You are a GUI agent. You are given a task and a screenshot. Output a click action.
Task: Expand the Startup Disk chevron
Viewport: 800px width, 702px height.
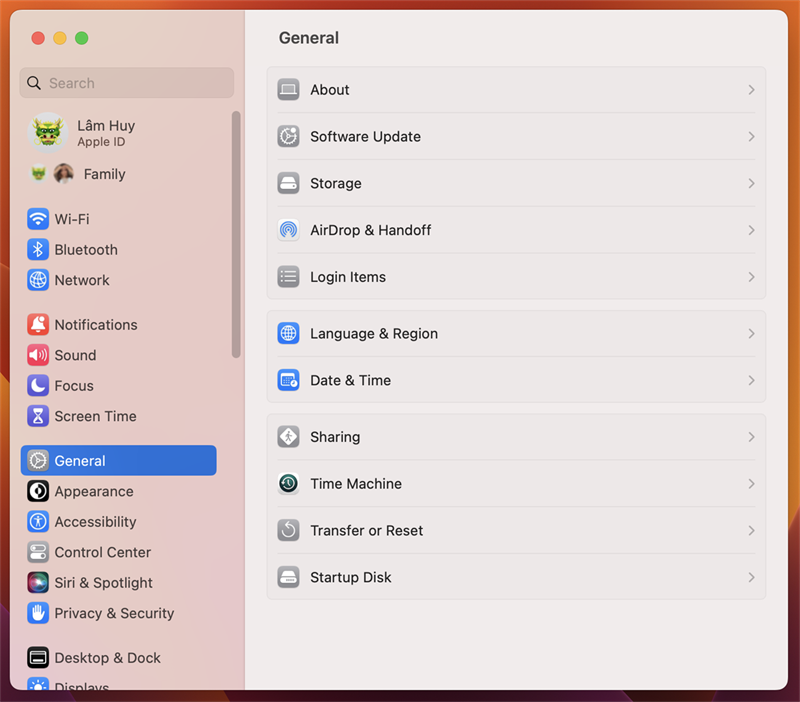point(752,577)
